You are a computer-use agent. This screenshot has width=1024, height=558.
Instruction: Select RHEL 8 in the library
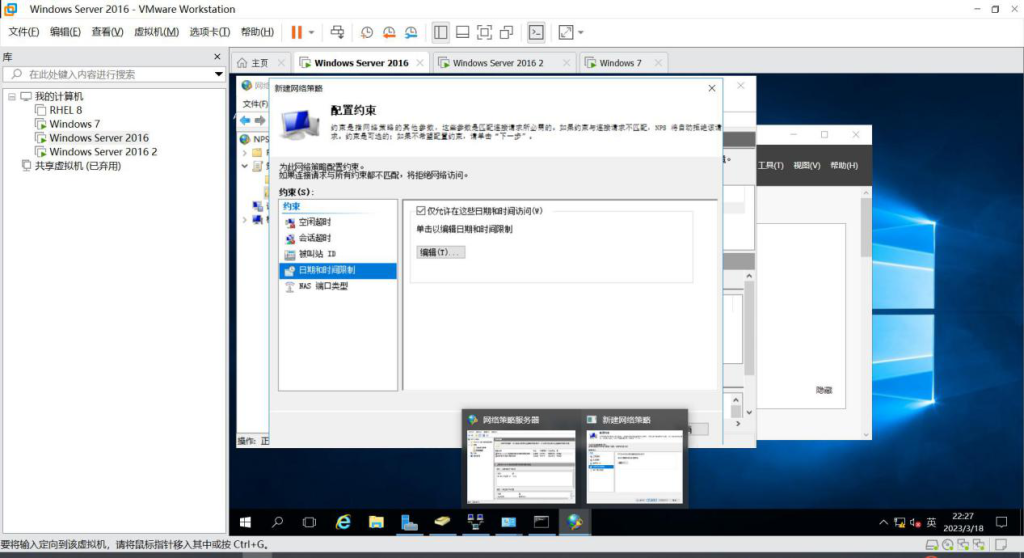coord(65,110)
